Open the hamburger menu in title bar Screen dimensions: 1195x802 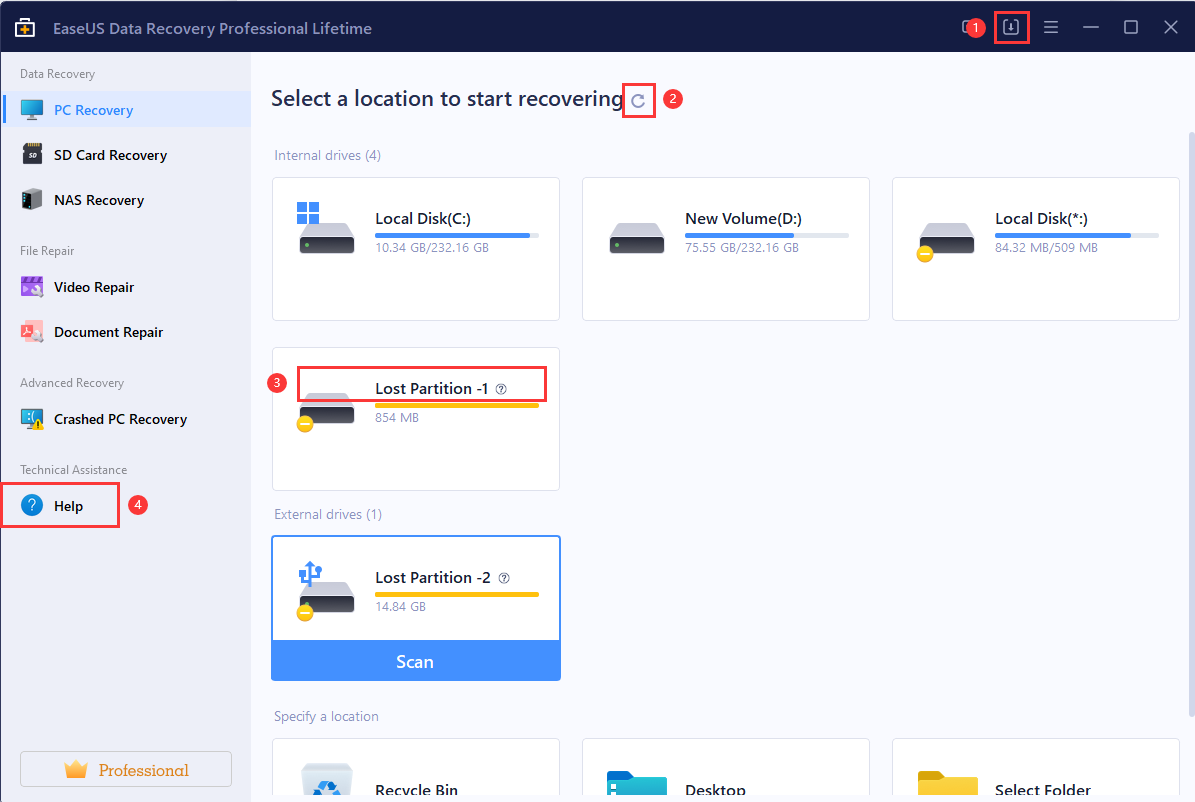[x=1051, y=27]
